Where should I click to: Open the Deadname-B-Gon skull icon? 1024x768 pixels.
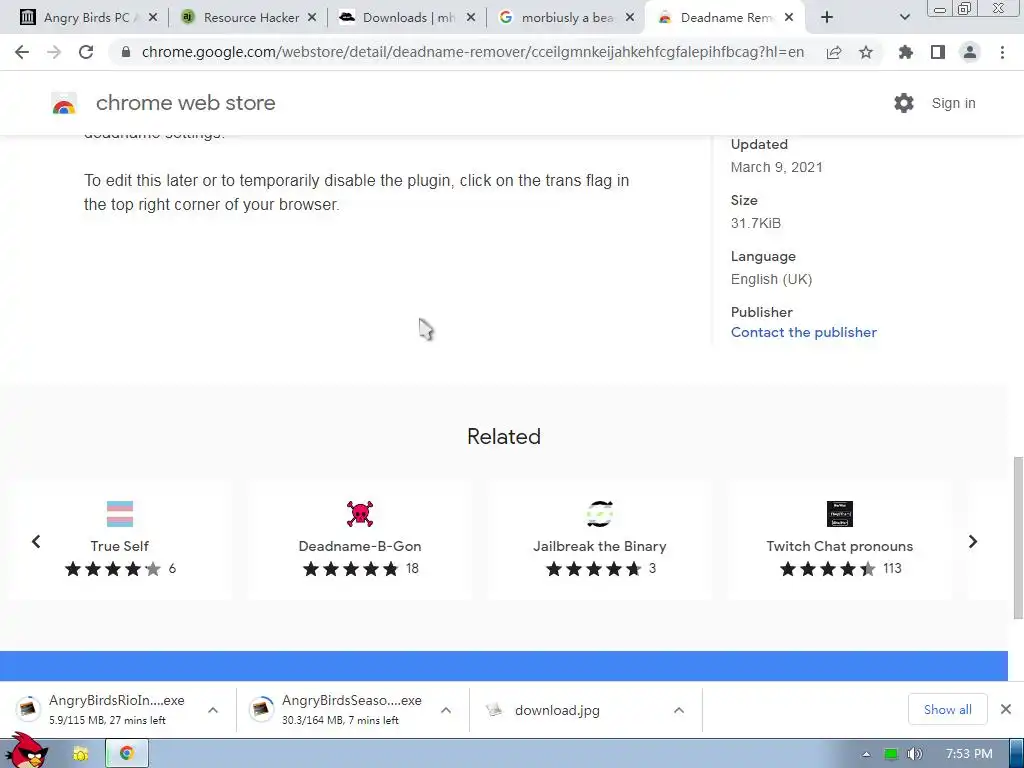360,514
